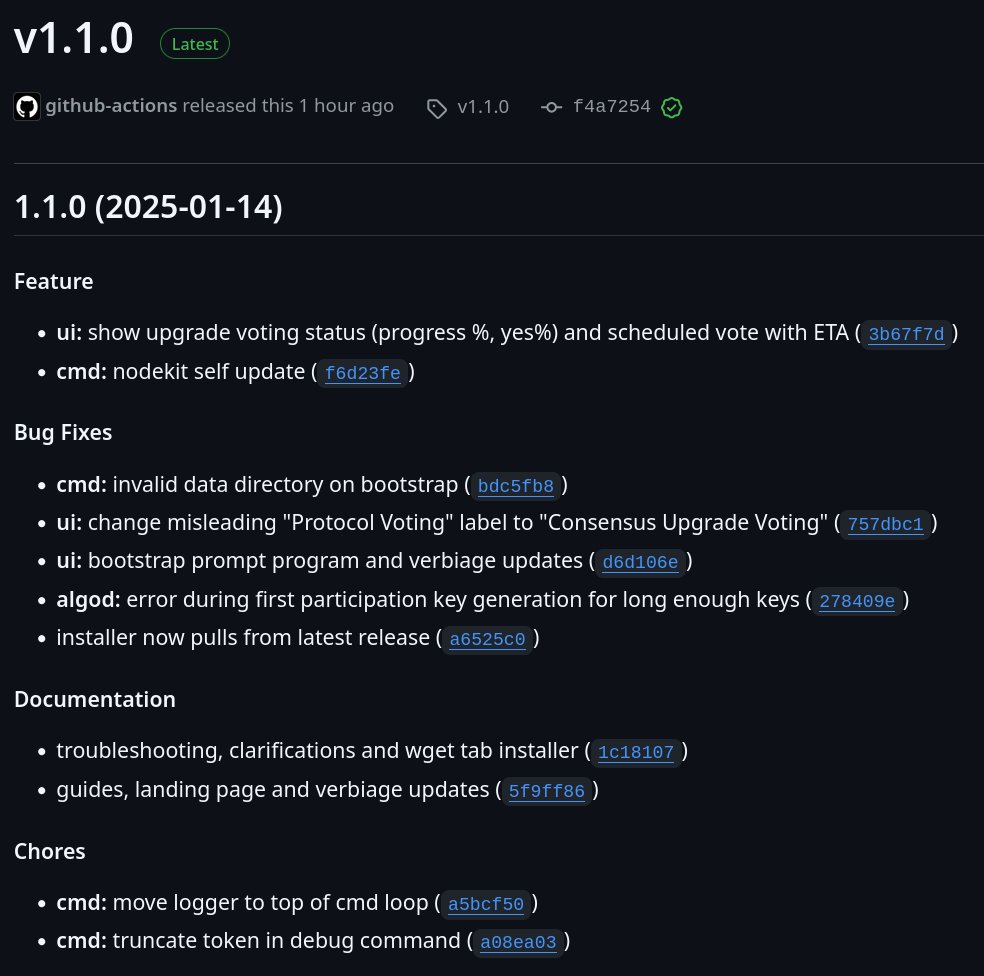This screenshot has width=984, height=976.
Task: Open commit a5bcf50 for logger move
Action: coord(486,904)
